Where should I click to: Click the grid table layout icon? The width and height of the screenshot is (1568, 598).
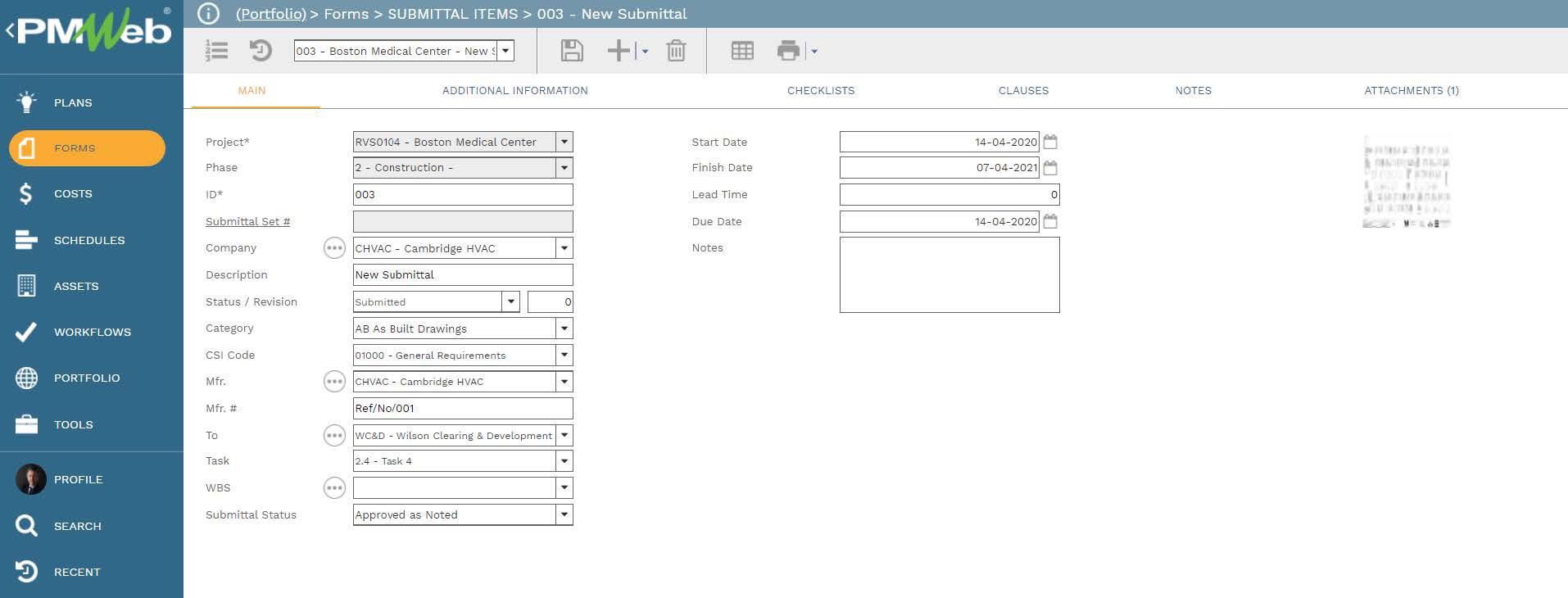coord(742,51)
